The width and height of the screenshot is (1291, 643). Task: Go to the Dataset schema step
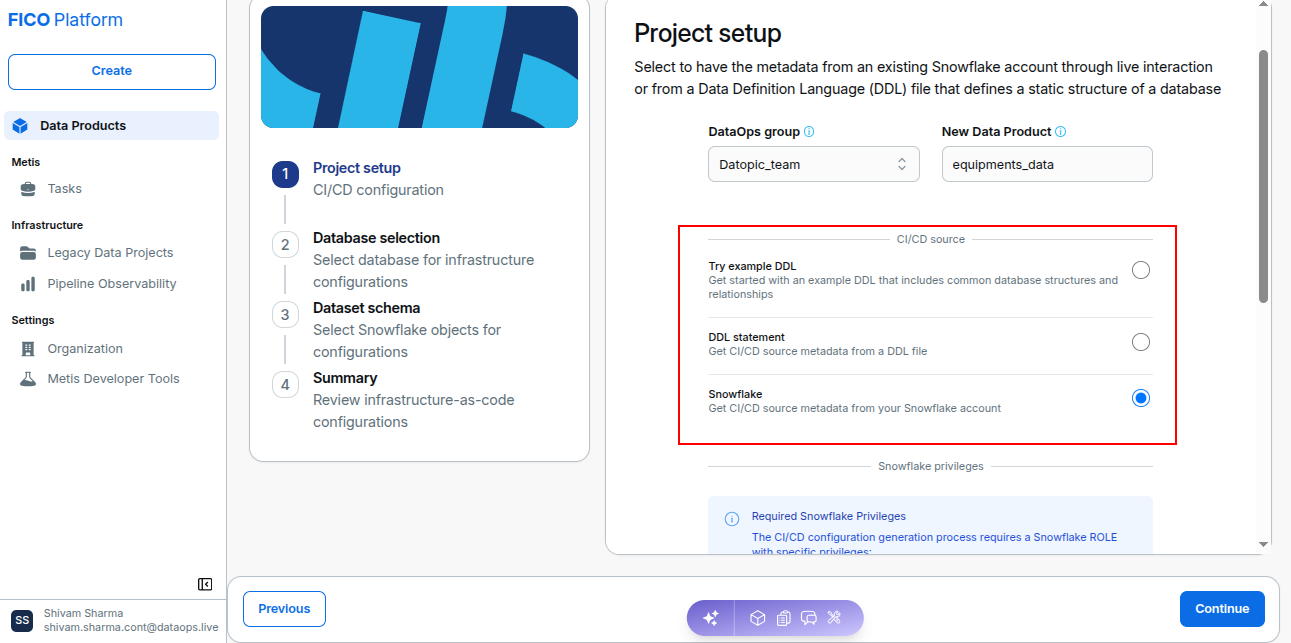[366, 308]
